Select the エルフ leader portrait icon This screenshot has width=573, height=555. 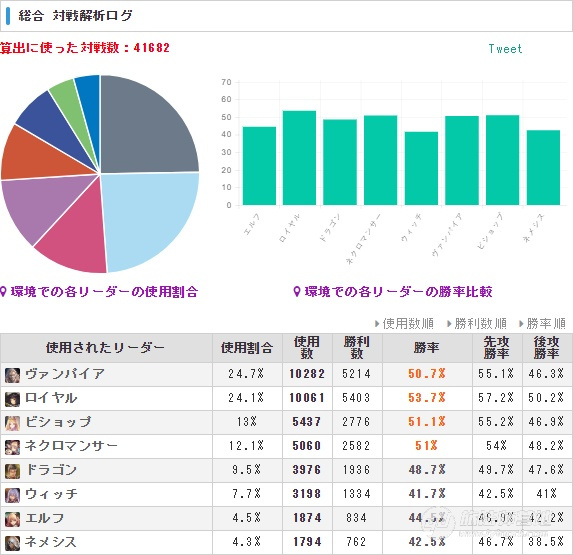(x=12, y=519)
